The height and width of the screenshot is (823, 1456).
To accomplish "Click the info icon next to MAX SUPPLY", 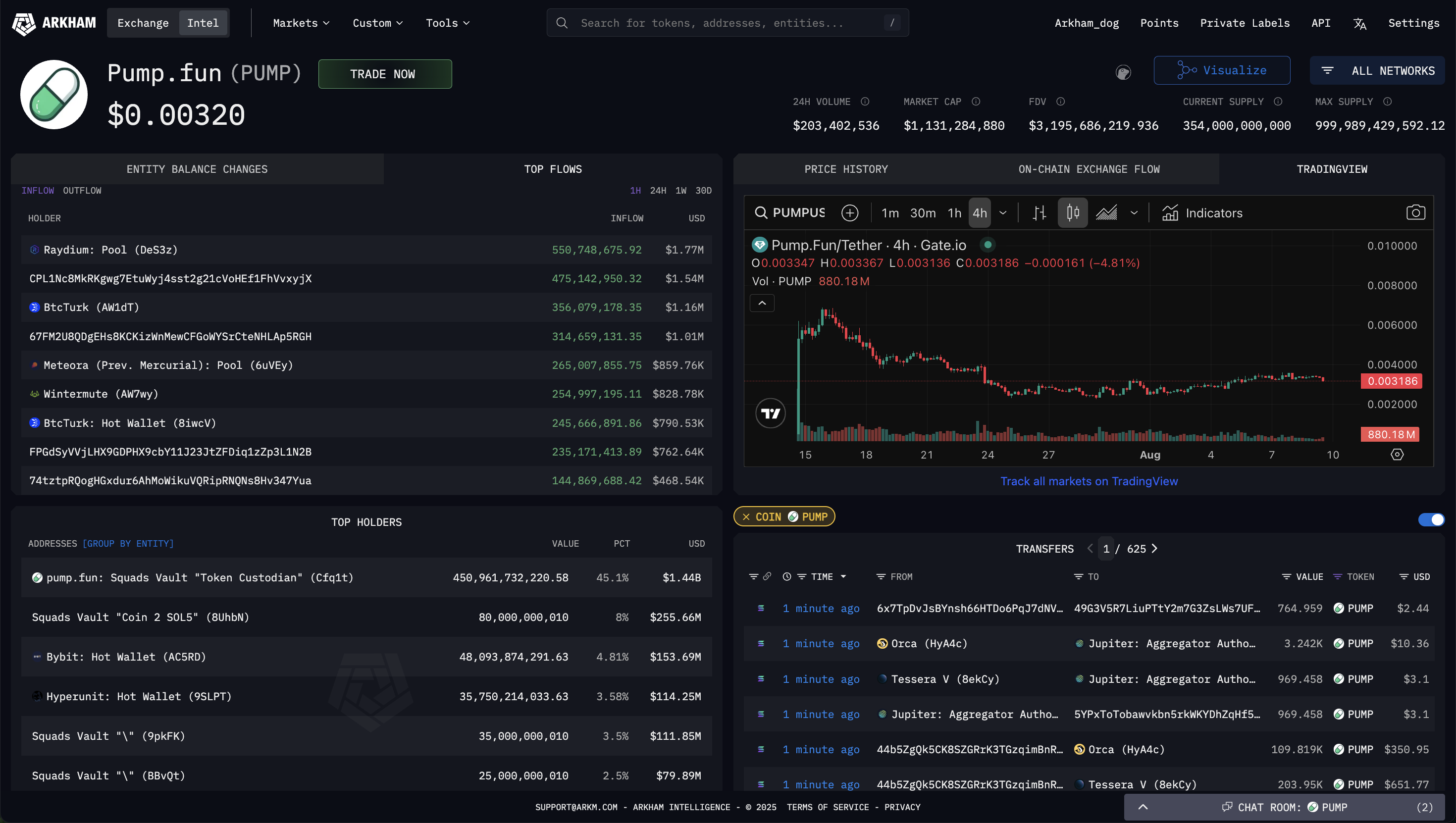I will (1387, 102).
